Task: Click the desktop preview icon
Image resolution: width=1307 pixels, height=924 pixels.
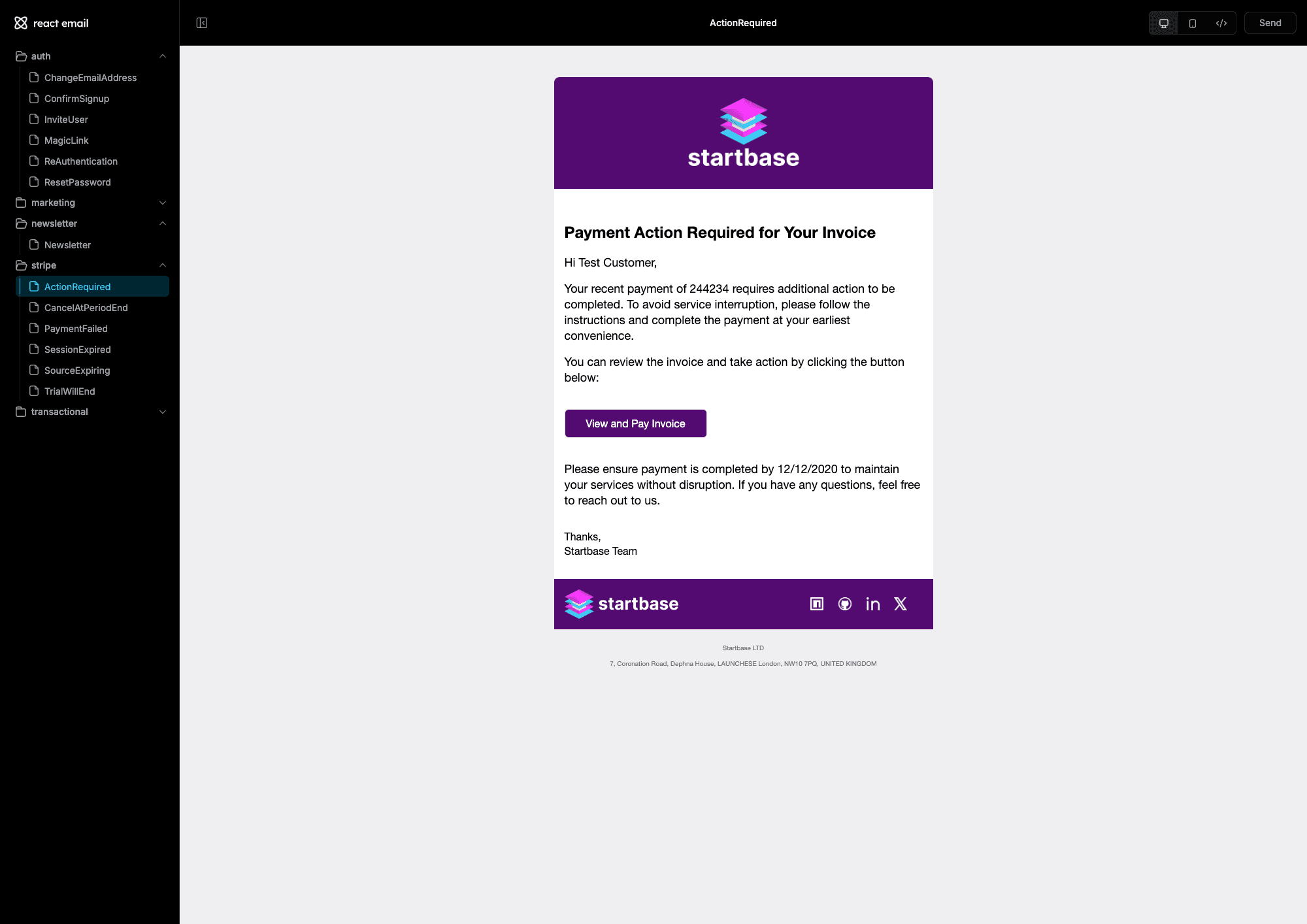Action: 1162,22
